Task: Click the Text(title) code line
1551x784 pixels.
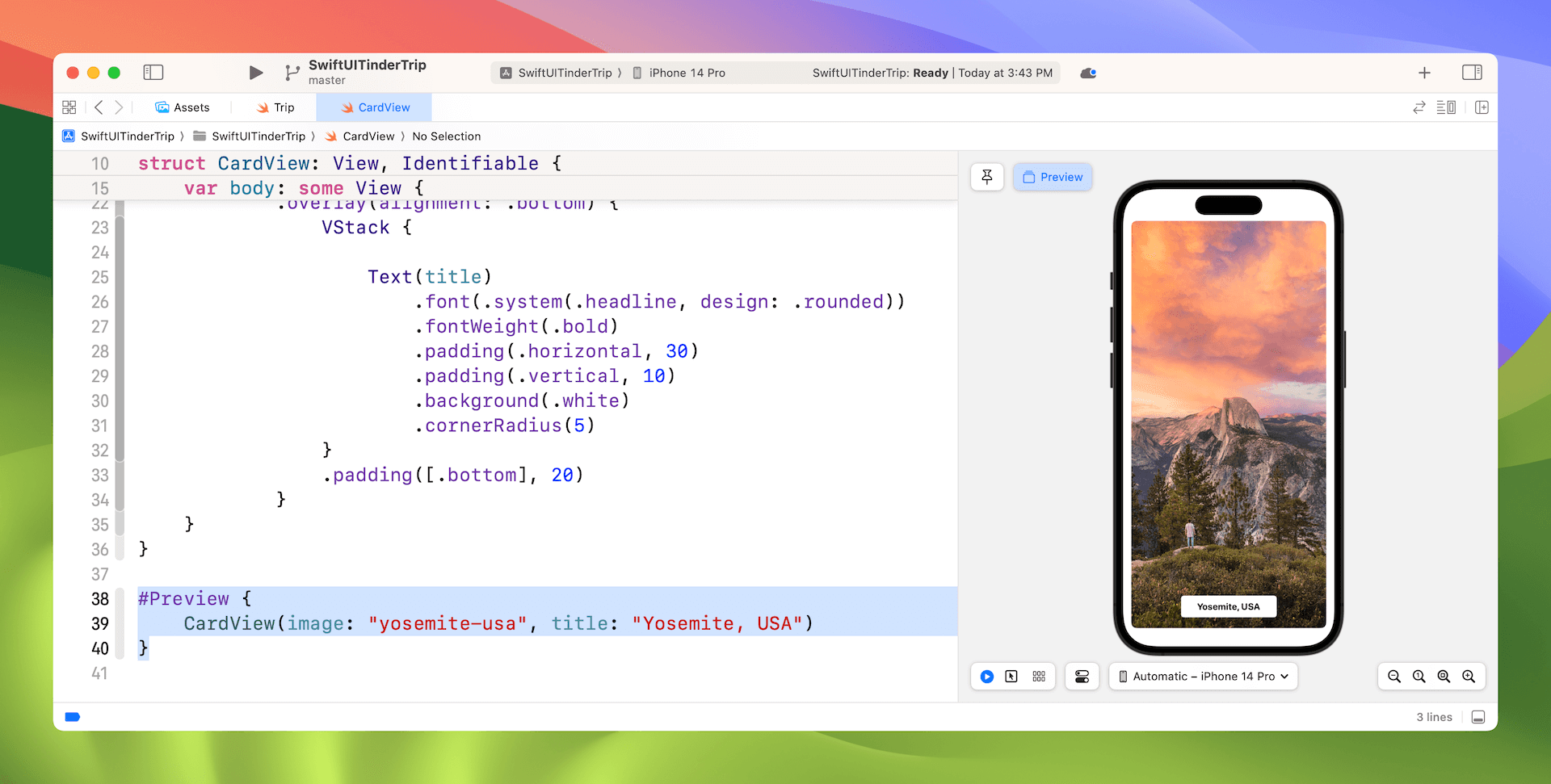Action: (430, 277)
